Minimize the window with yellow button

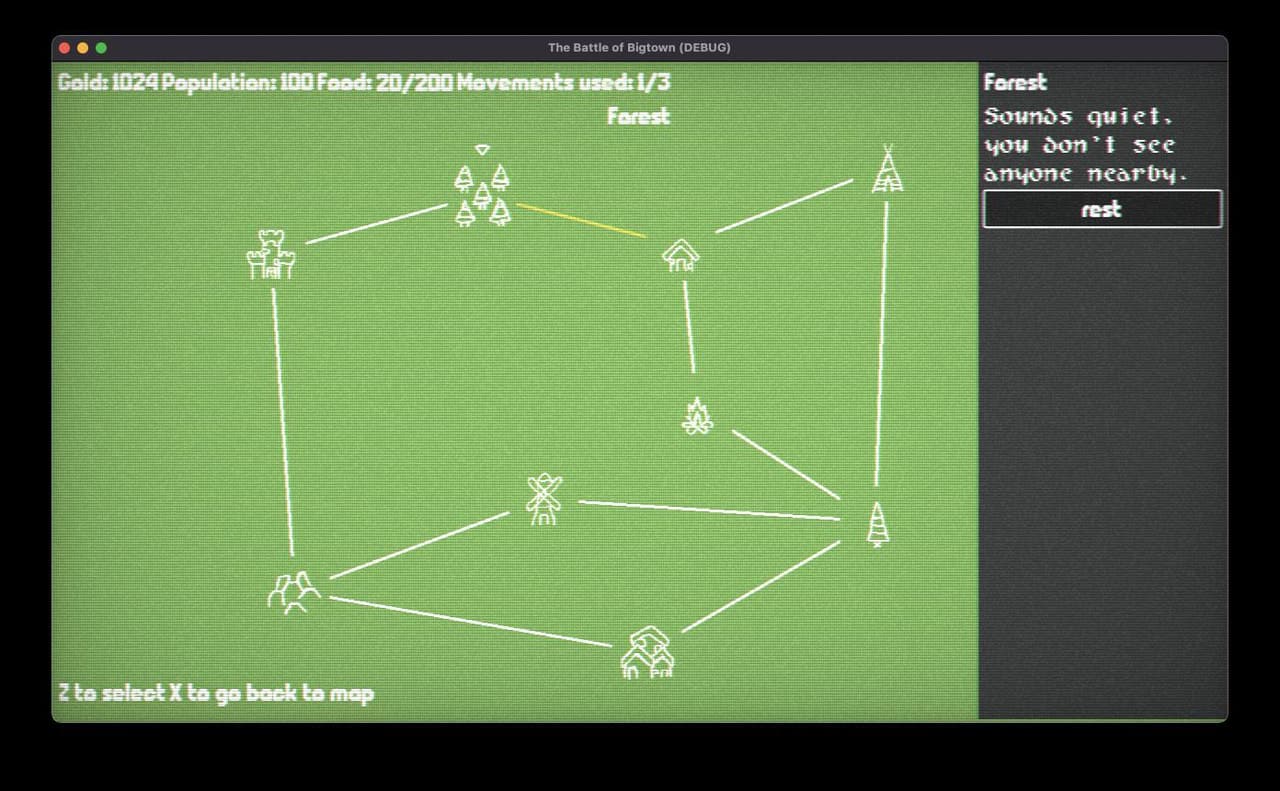(x=83, y=47)
